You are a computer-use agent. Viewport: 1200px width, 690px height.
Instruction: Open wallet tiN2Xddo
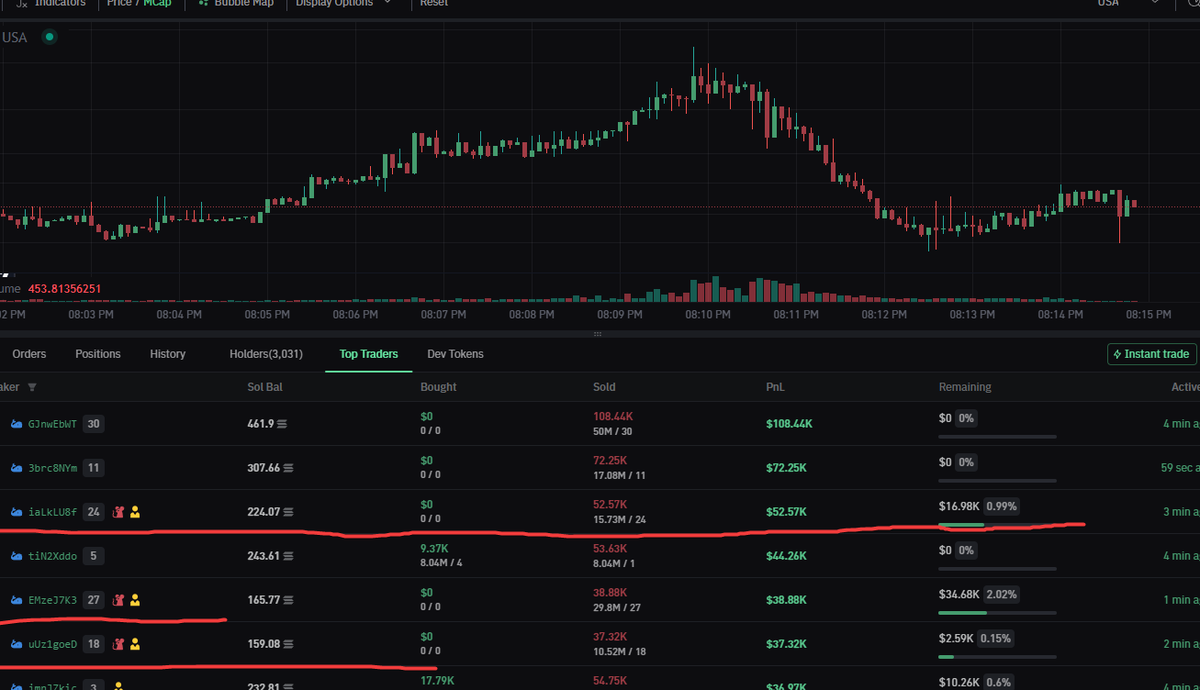(53, 556)
